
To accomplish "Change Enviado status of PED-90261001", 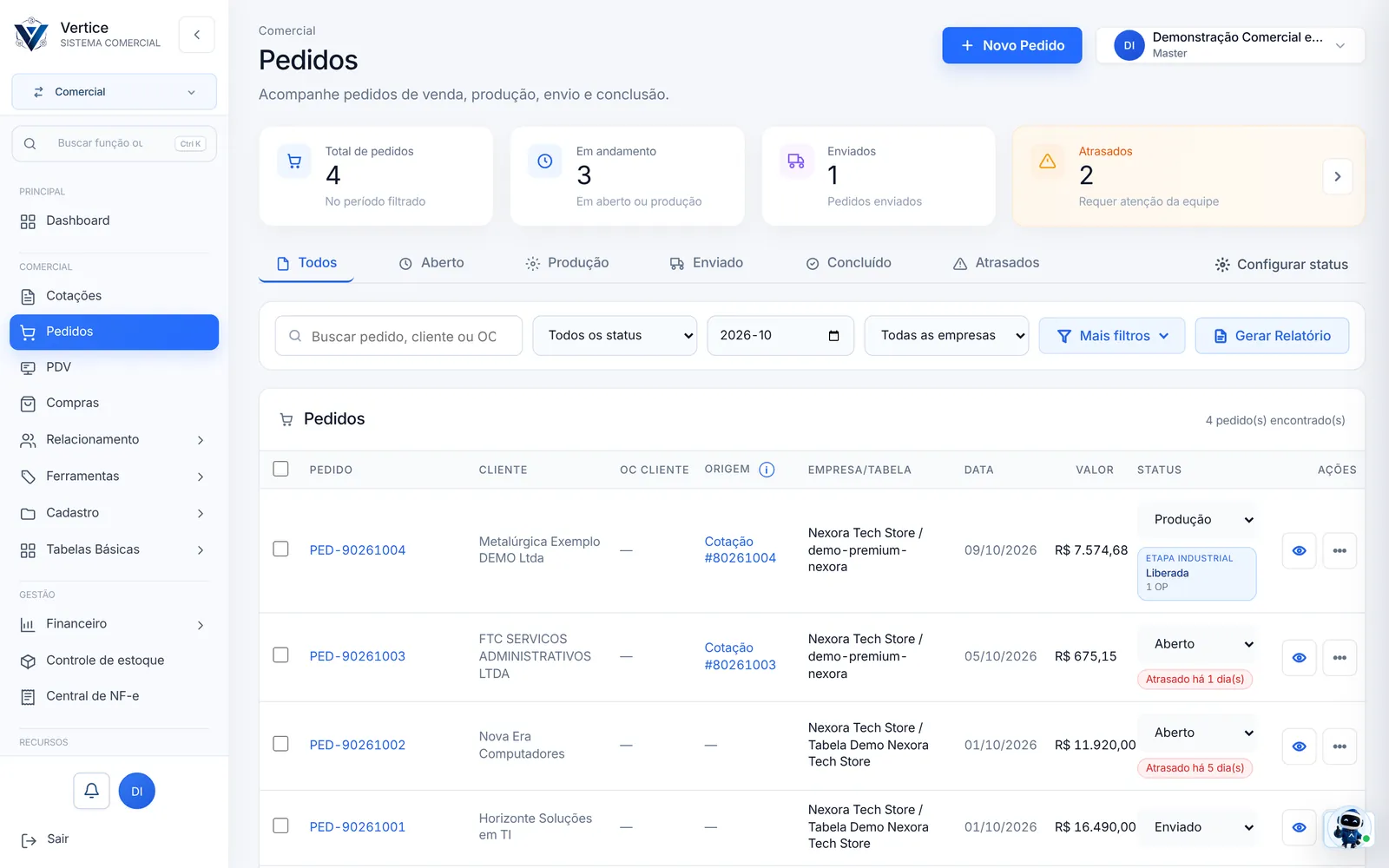I will pyautogui.click(x=1197, y=827).
